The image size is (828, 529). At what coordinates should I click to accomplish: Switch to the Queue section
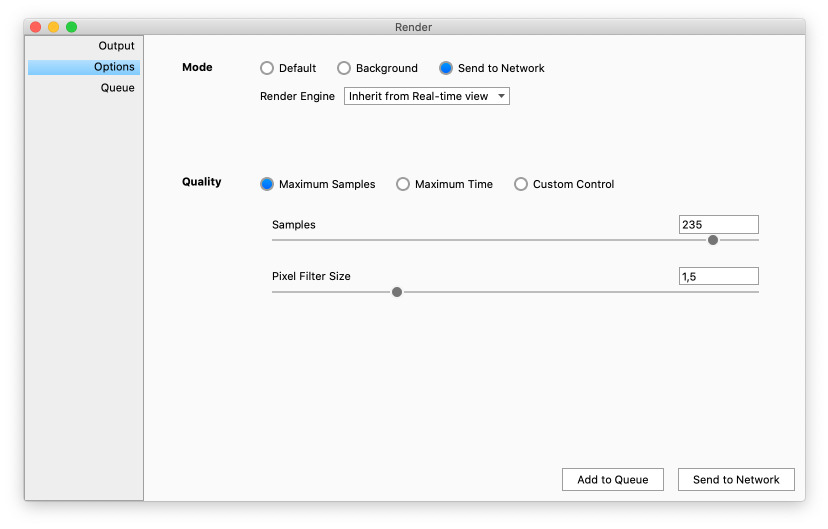pos(117,88)
